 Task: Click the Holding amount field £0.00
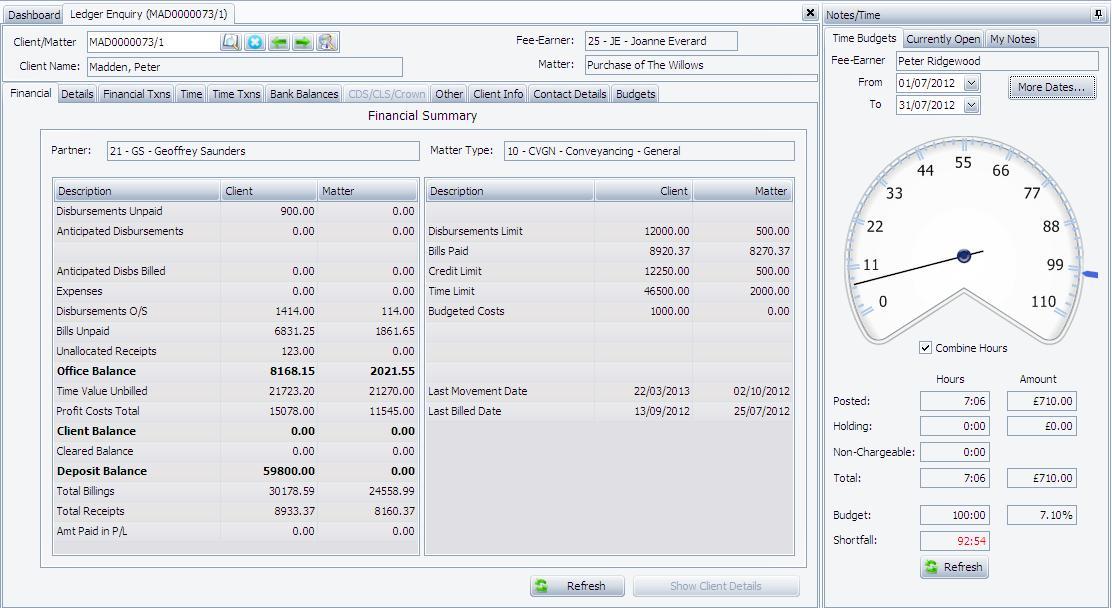[x=1041, y=426]
